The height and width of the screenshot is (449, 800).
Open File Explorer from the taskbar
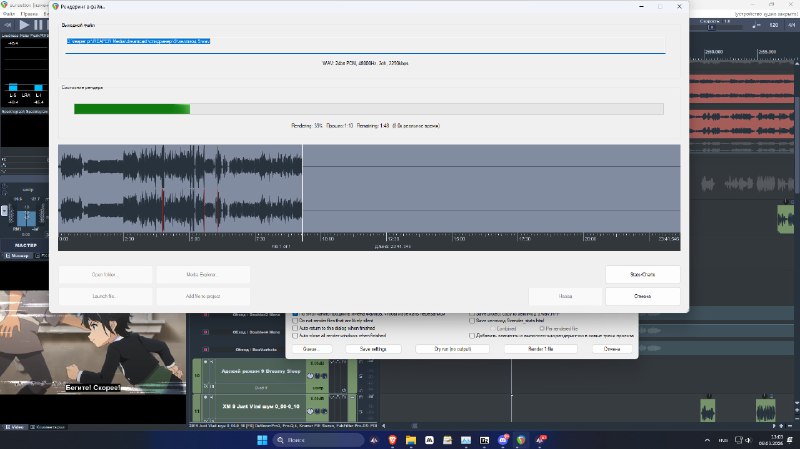(411, 440)
